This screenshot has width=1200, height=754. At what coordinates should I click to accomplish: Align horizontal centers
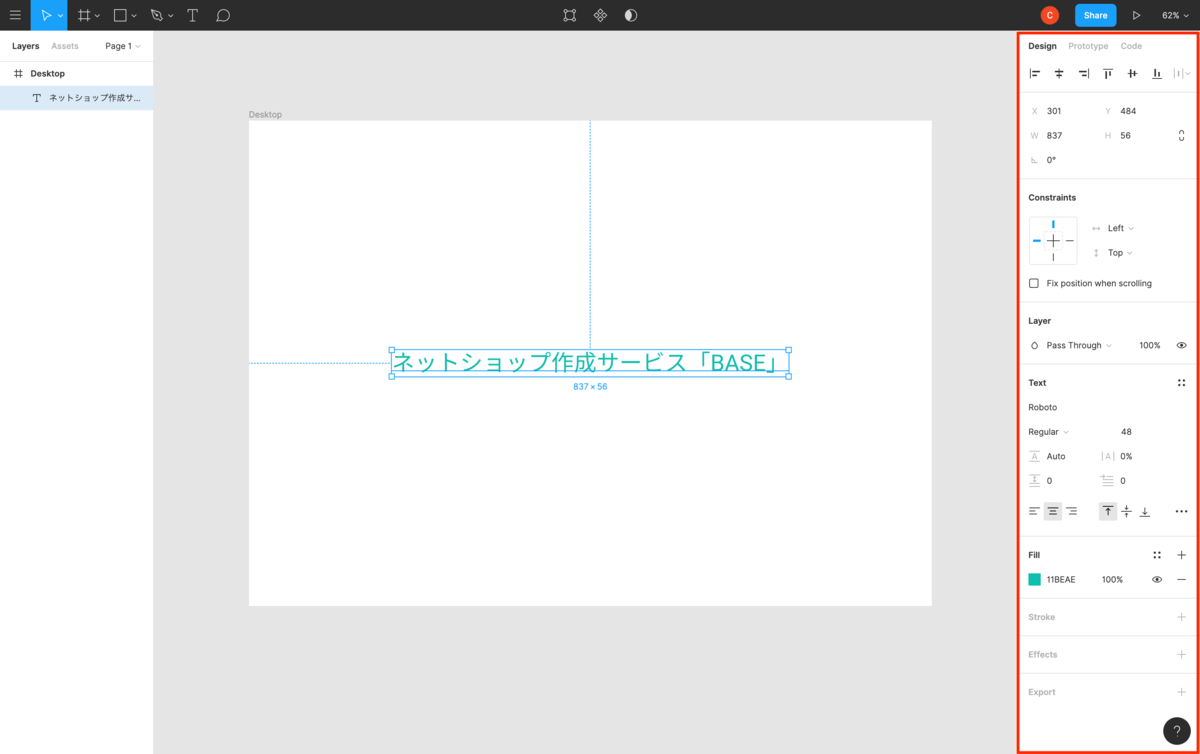pyautogui.click(x=1059, y=73)
